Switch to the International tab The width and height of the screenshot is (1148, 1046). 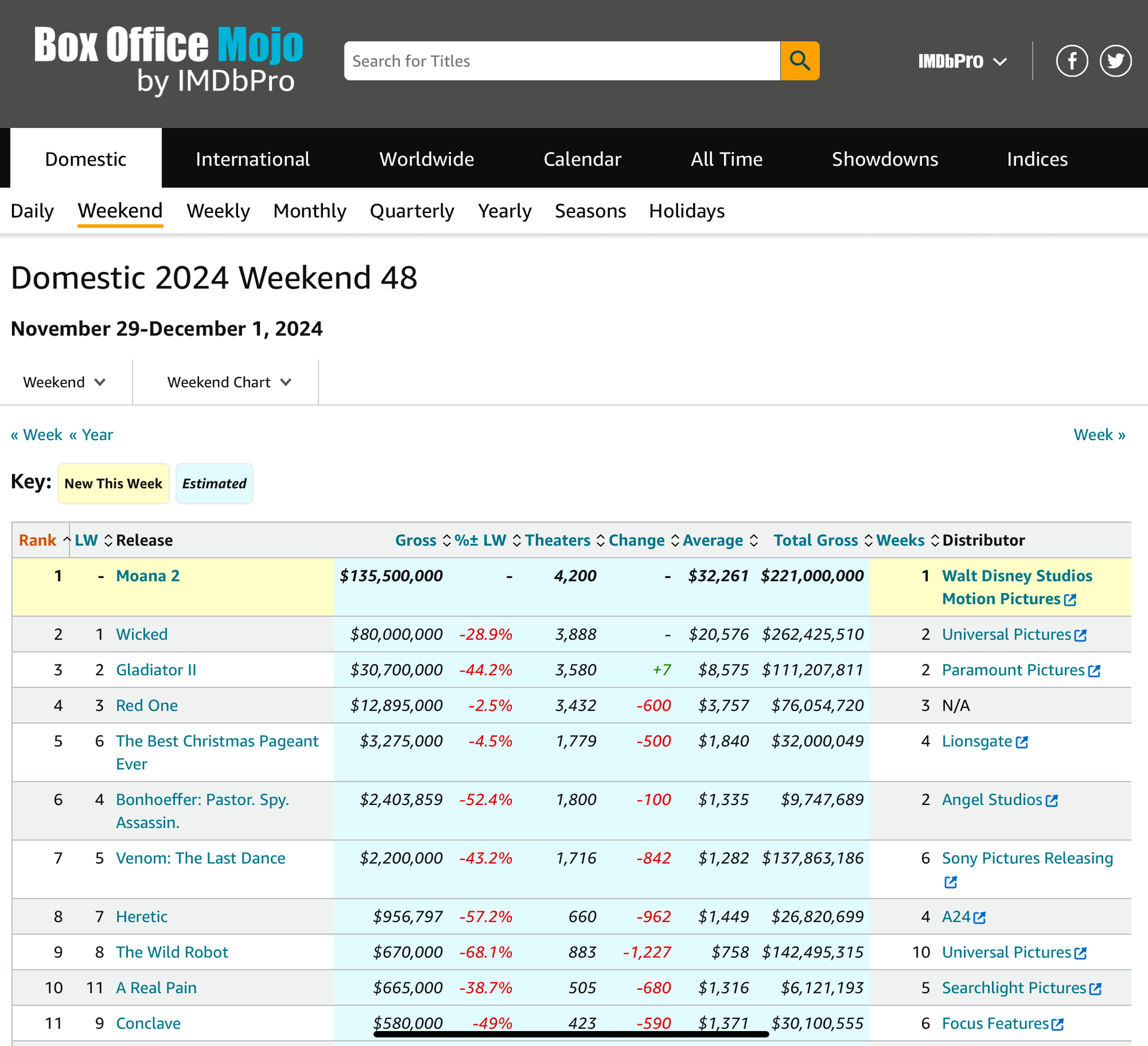point(252,159)
